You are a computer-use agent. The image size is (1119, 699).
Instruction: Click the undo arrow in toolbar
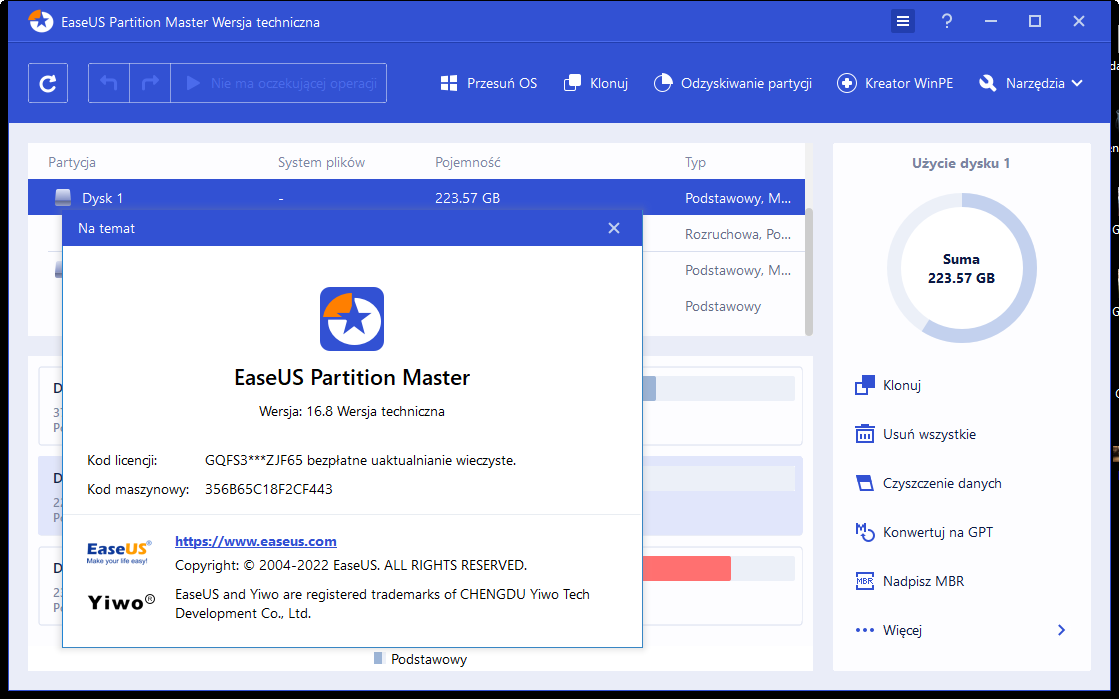coord(108,84)
